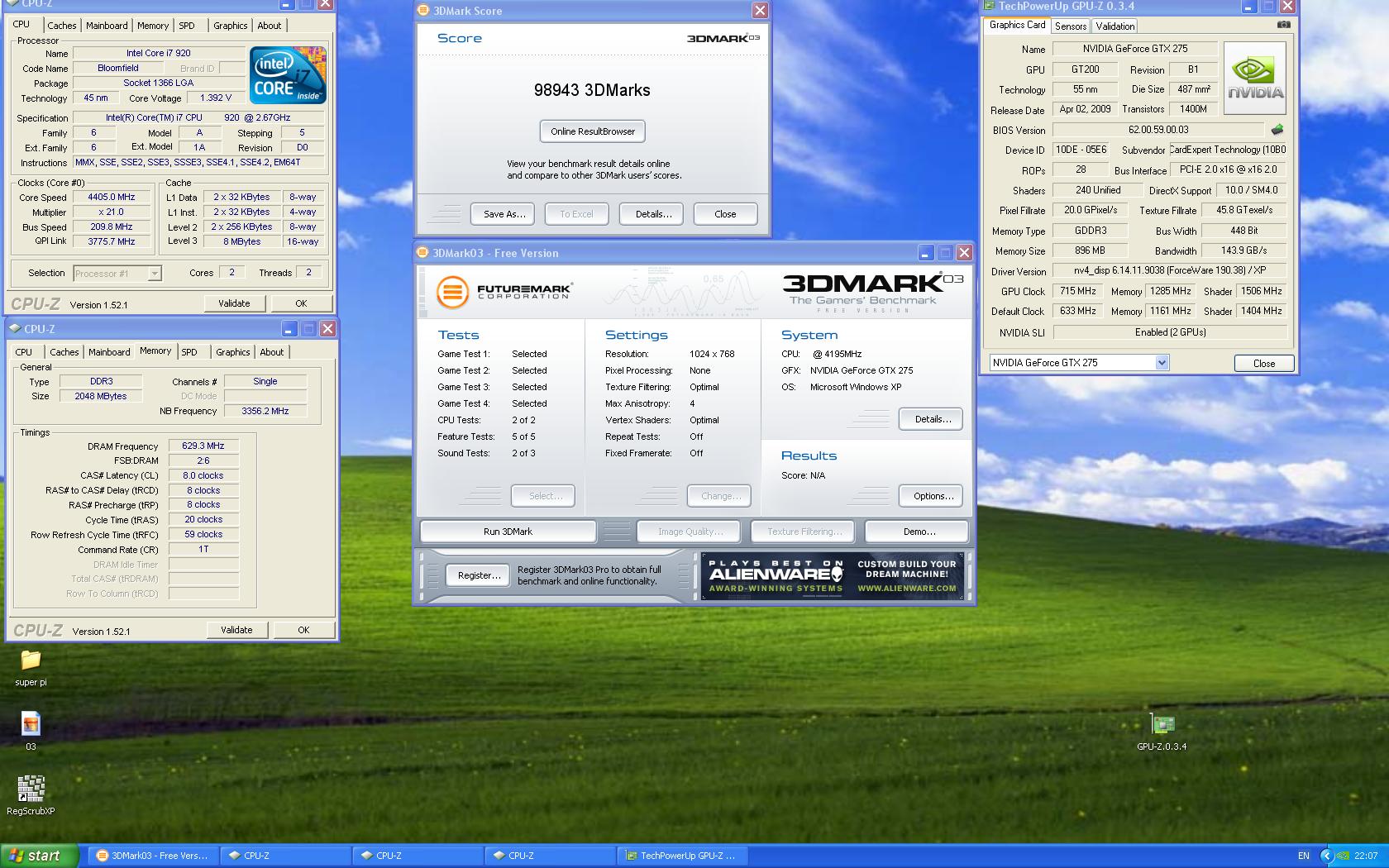Open the GPU selection dropdown in GPU-Z
Viewport: 1389px width, 868px height.
[x=1162, y=363]
